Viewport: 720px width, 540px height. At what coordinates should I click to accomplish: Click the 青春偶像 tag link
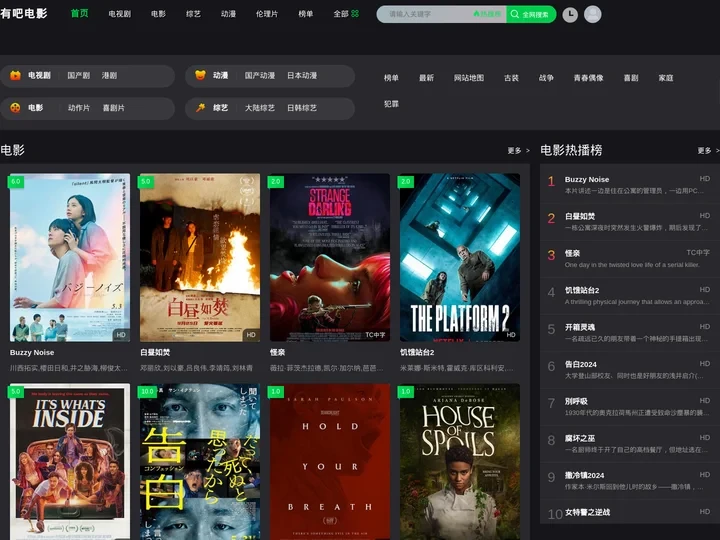(589, 78)
